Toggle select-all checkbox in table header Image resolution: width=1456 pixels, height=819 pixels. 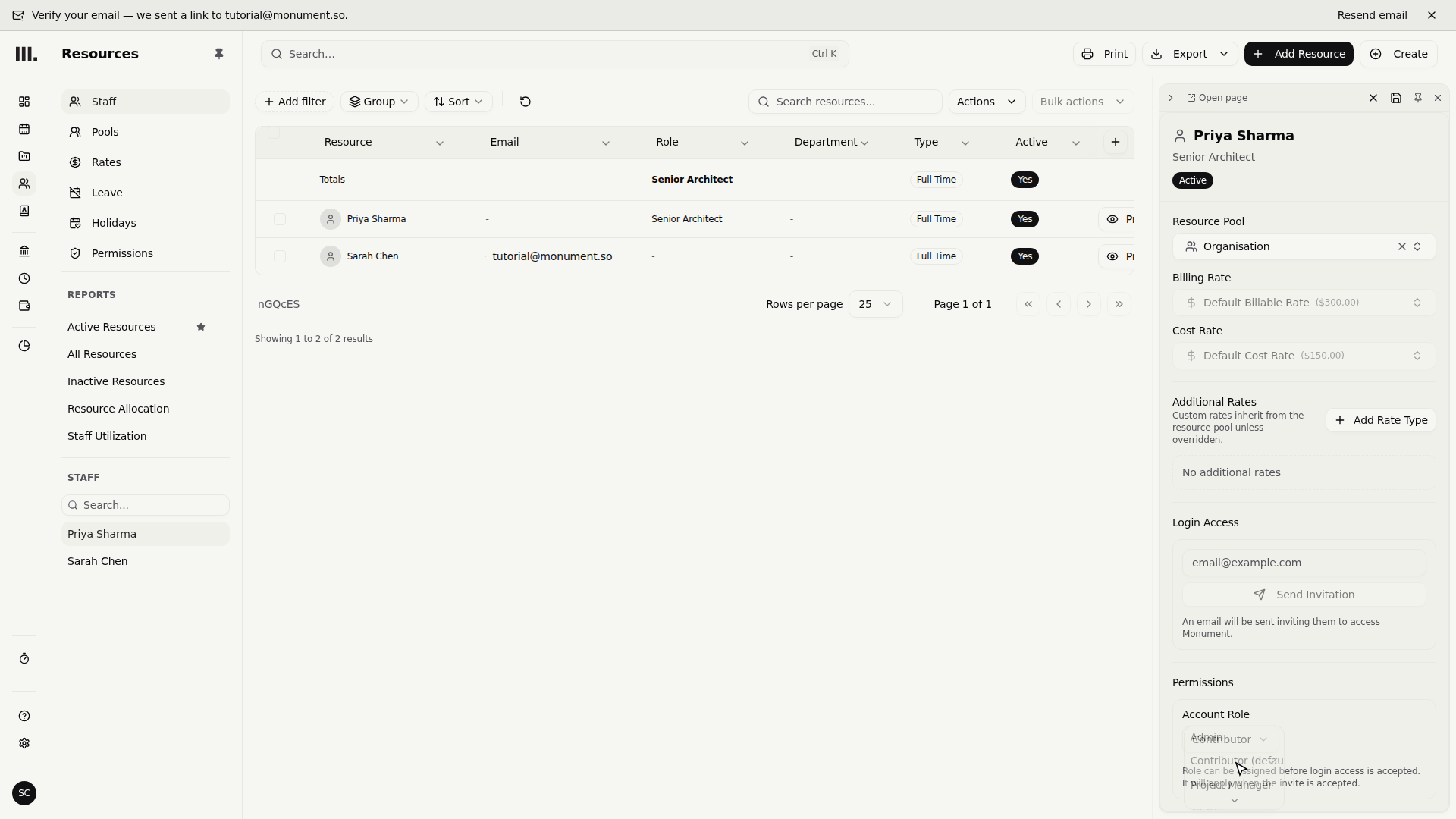click(274, 133)
